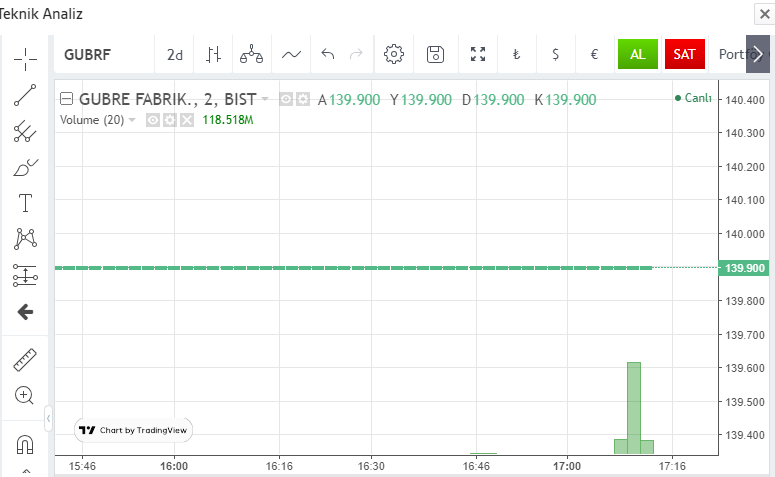Select the text annotation tool
Viewport: 775px width, 477px height.
click(x=25, y=203)
